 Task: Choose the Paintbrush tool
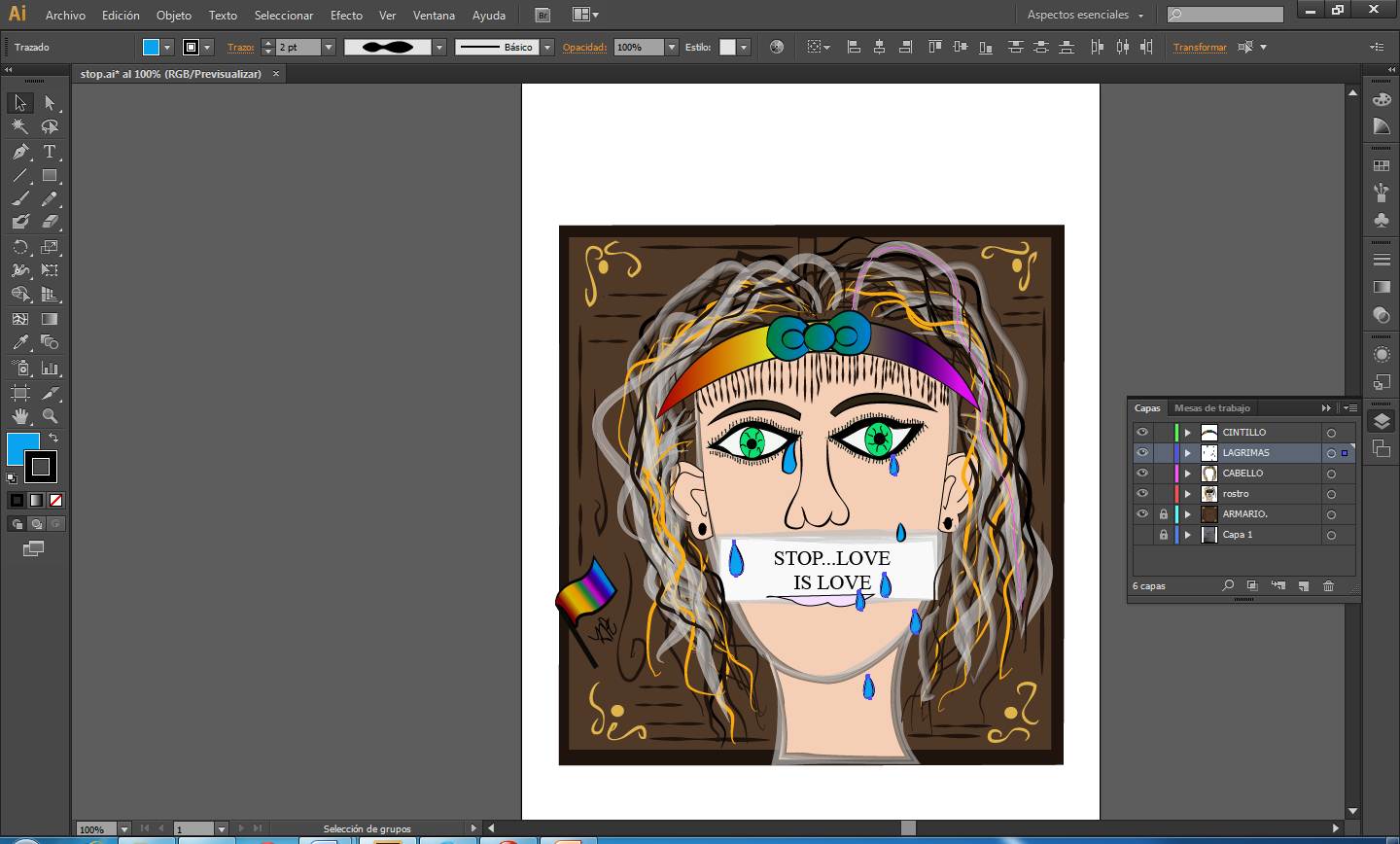coord(20,198)
